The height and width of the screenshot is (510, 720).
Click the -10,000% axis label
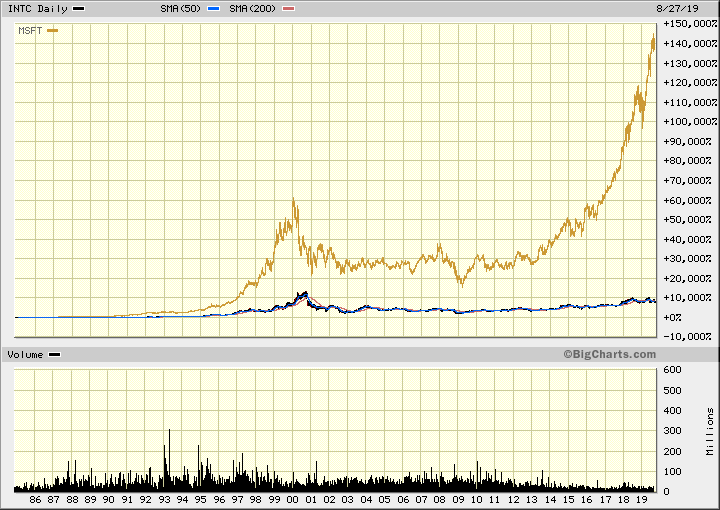pos(687,336)
